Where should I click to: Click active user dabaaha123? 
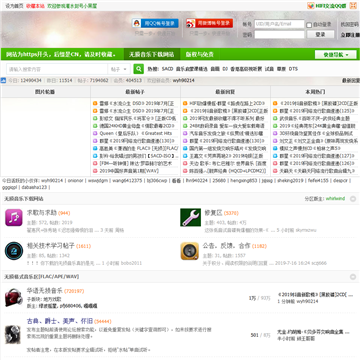(x=34, y=187)
